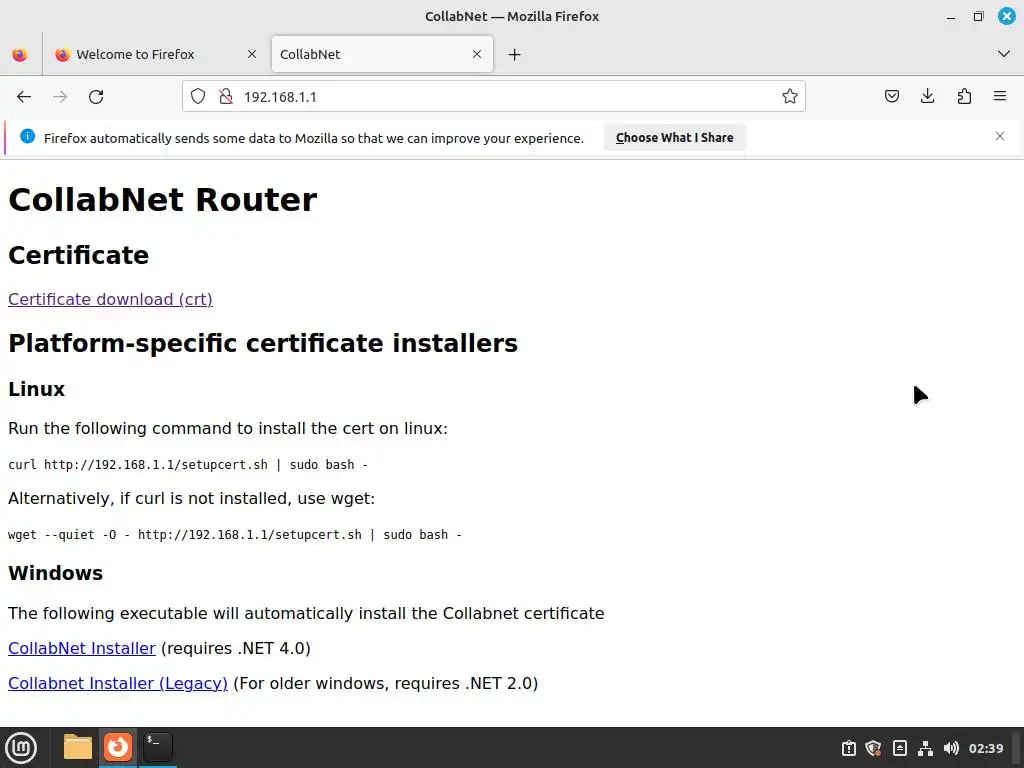Go back to the previous page

click(24, 97)
